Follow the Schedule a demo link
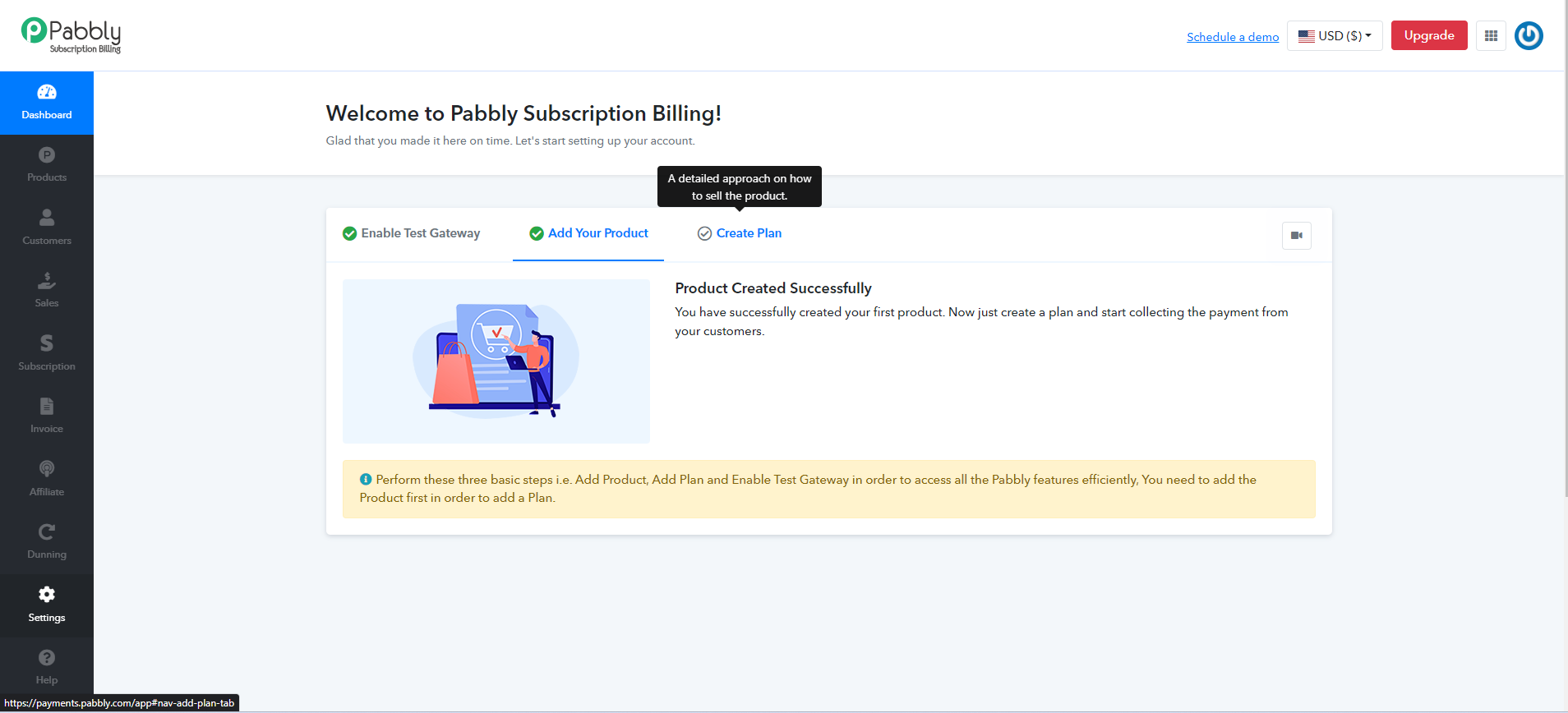This screenshot has height=713, width=1568. [1233, 37]
